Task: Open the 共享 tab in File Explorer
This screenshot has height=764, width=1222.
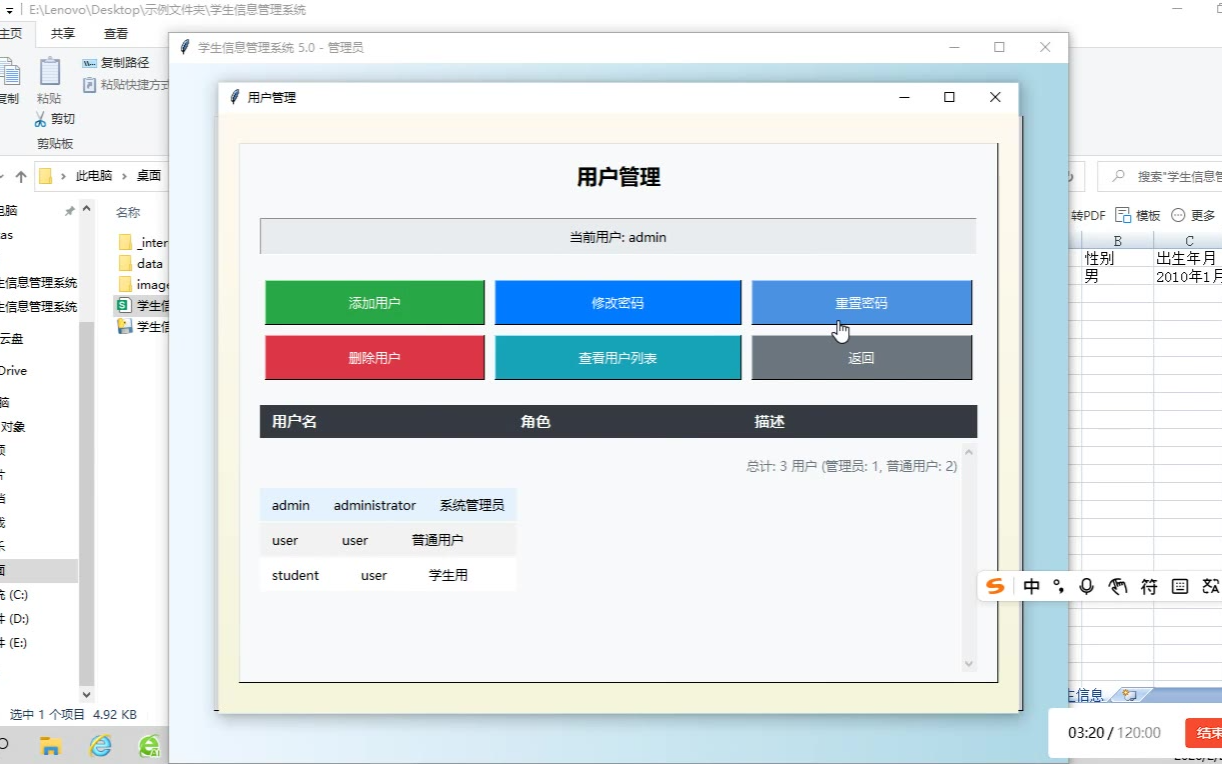Action: (63, 33)
